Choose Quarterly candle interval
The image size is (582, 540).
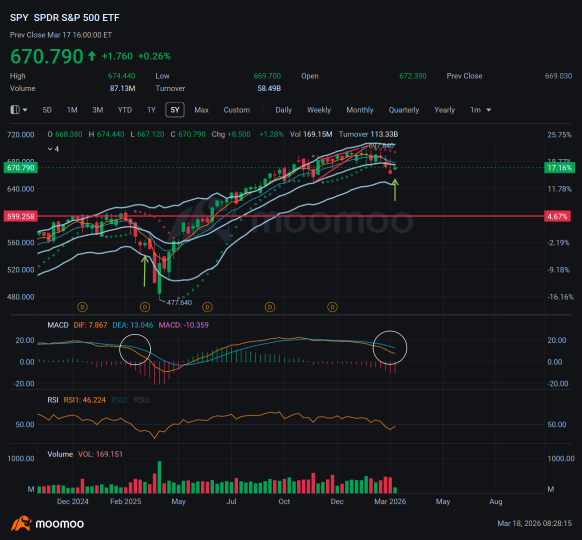click(x=404, y=110)
